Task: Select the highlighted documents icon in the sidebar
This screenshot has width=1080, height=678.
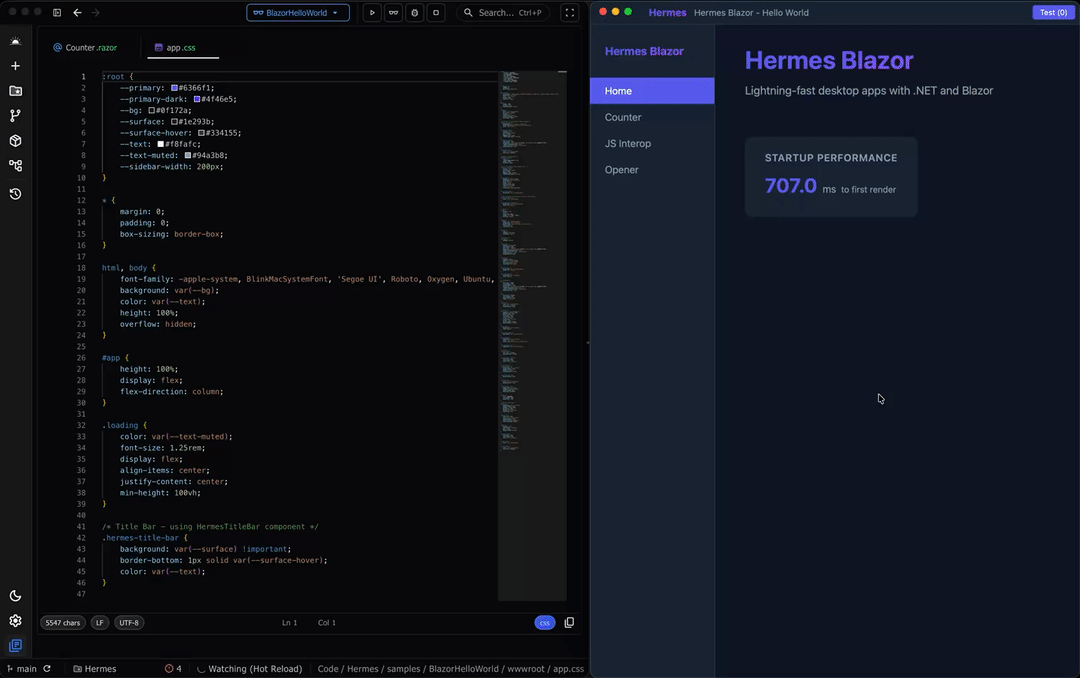Action: 15,646
